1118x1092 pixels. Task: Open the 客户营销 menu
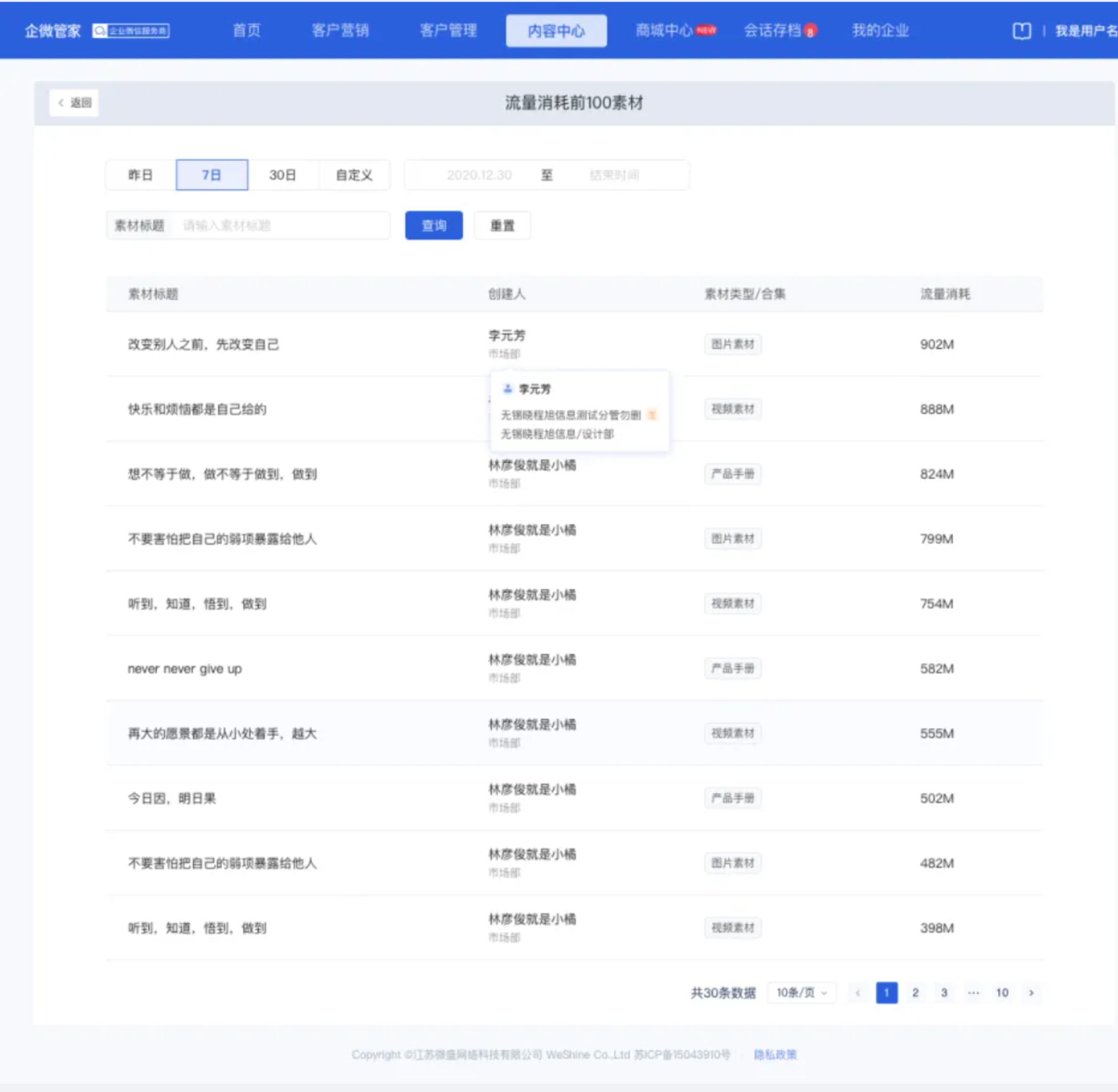pos(340,31)
